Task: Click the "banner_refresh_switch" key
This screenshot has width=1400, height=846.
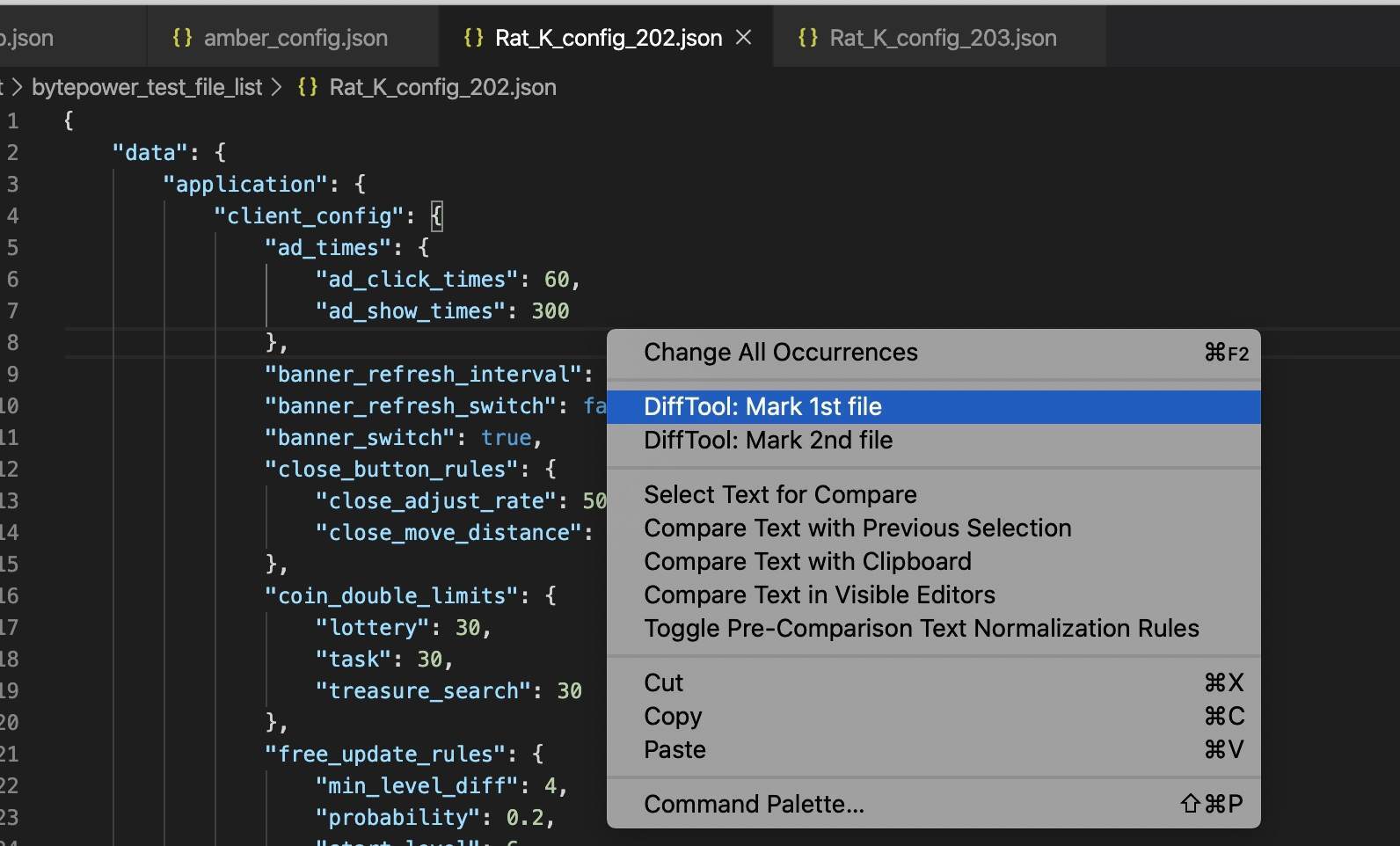Action: coord(412,405)
